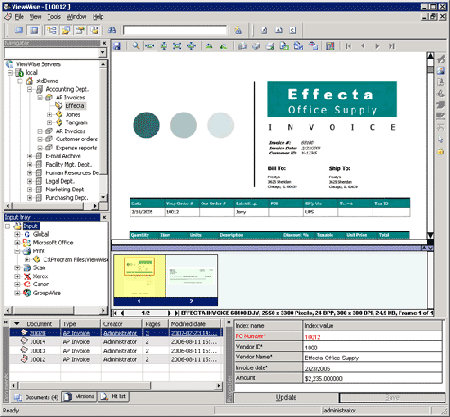Viewport: 450px width, 417px height.
Task: Save the document with the floppy disk icon
Action: point(117,46)
